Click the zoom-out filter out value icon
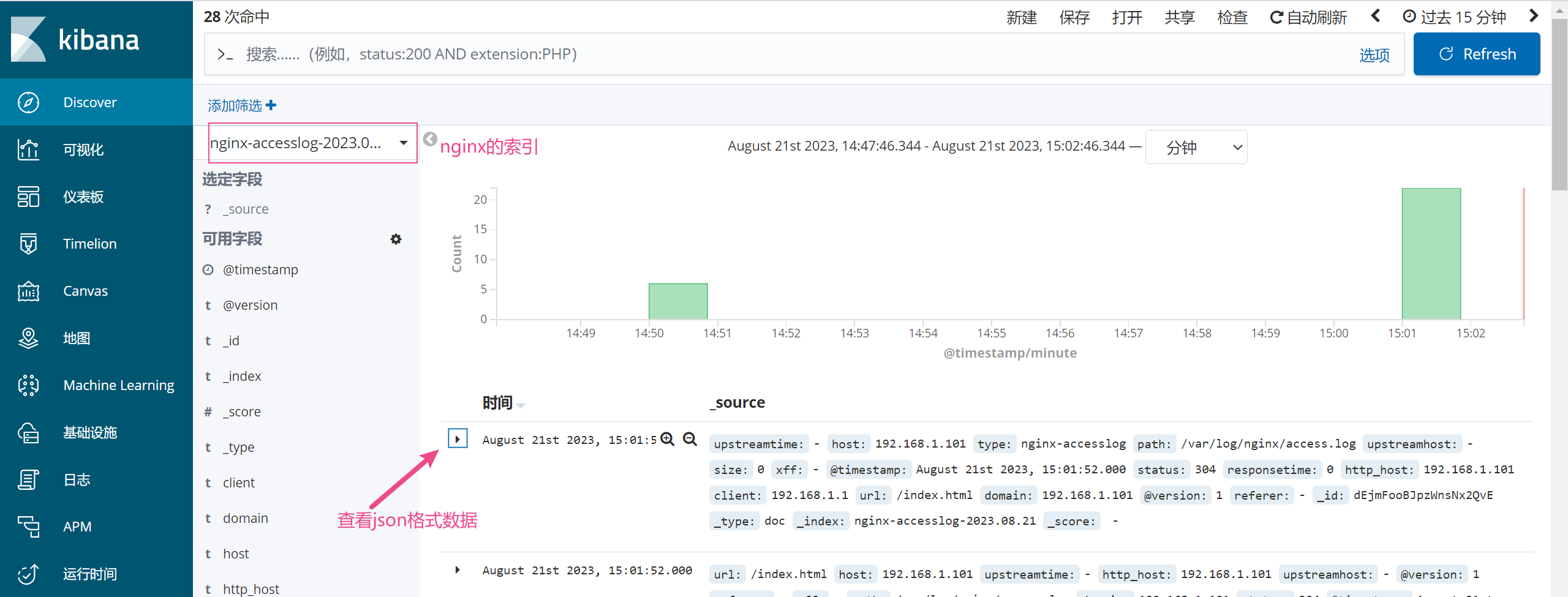Screen dimensions: 1568x597 point(690,439)
